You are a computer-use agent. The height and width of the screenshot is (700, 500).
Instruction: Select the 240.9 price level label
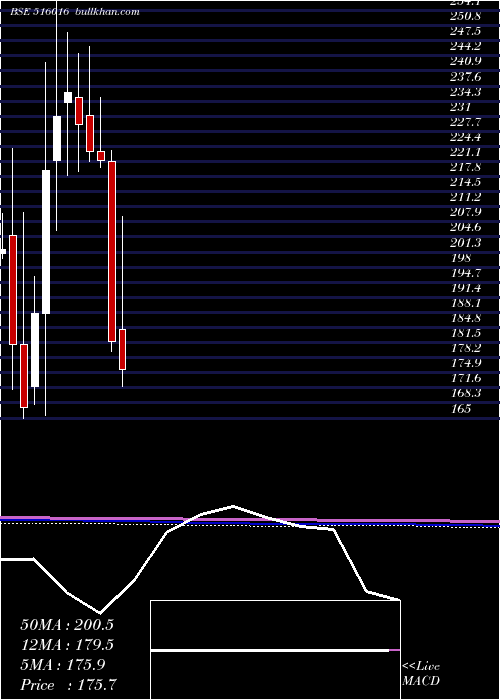tap(466, 62)
